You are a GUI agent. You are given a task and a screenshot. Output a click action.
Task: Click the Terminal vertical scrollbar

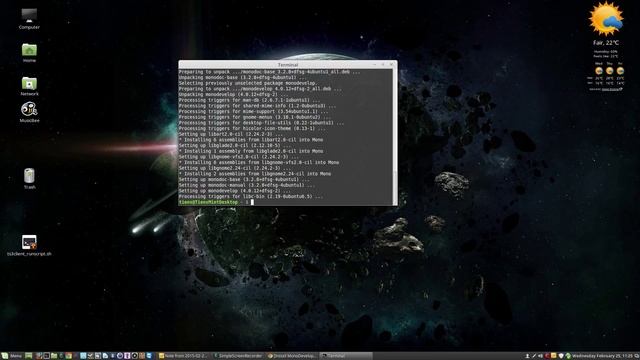pos(395,137)
